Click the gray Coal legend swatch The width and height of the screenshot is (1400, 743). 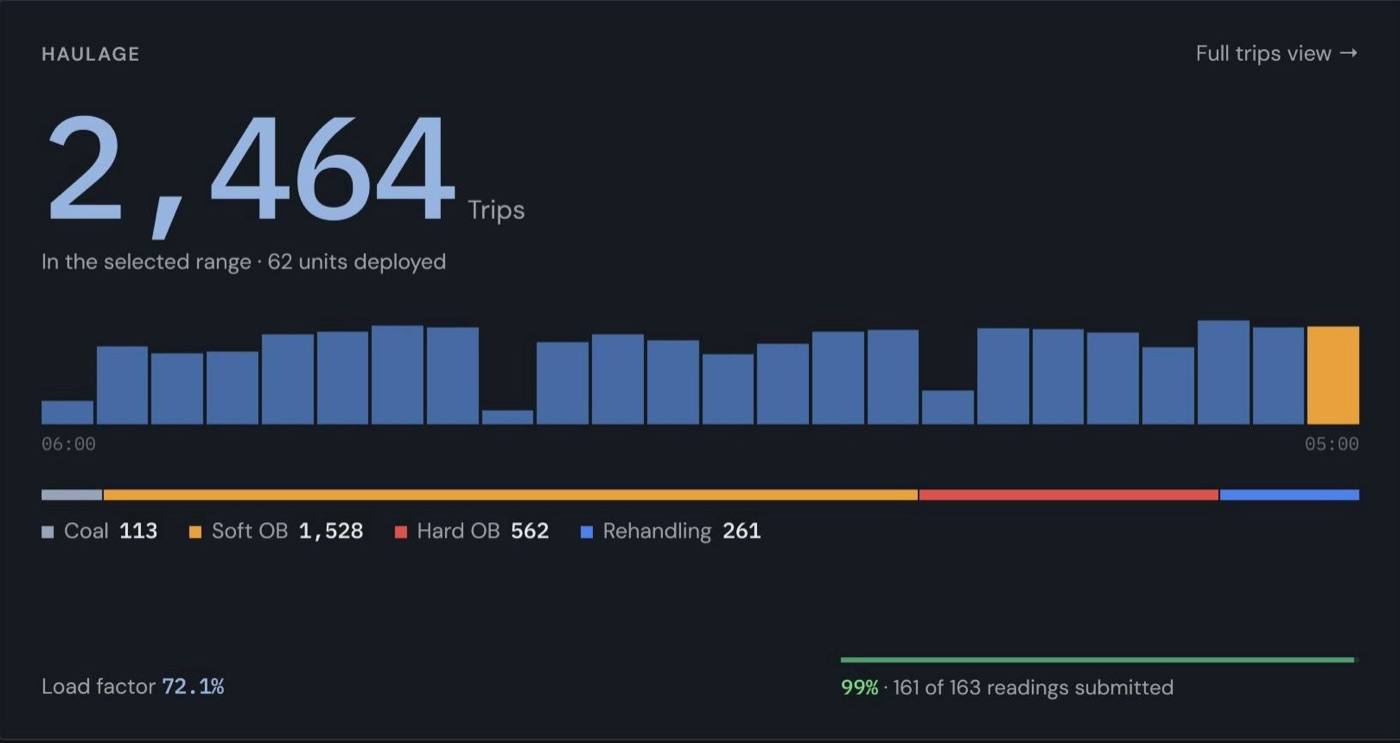click(47, 532)
